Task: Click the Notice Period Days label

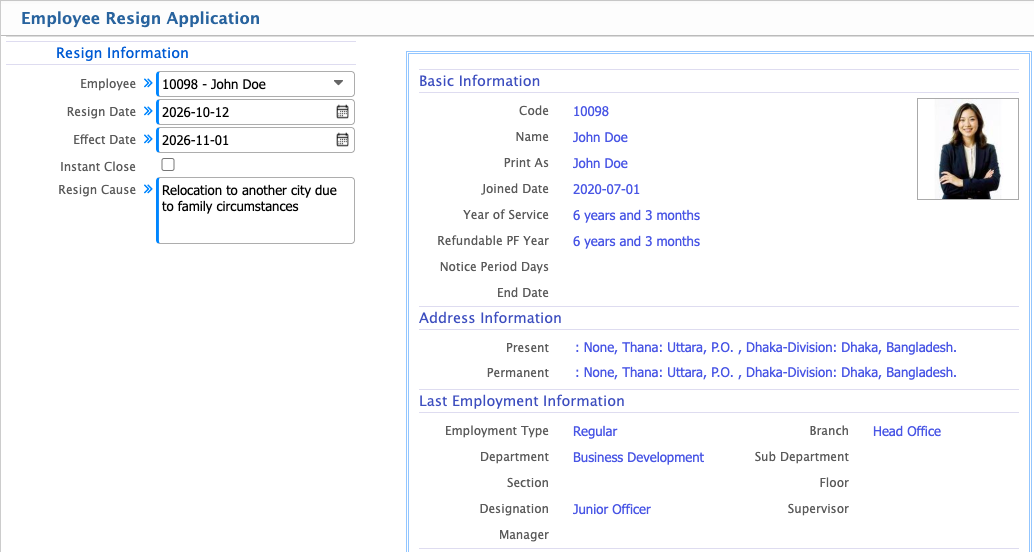Action: pyautogui.click(x=494, y=267)
